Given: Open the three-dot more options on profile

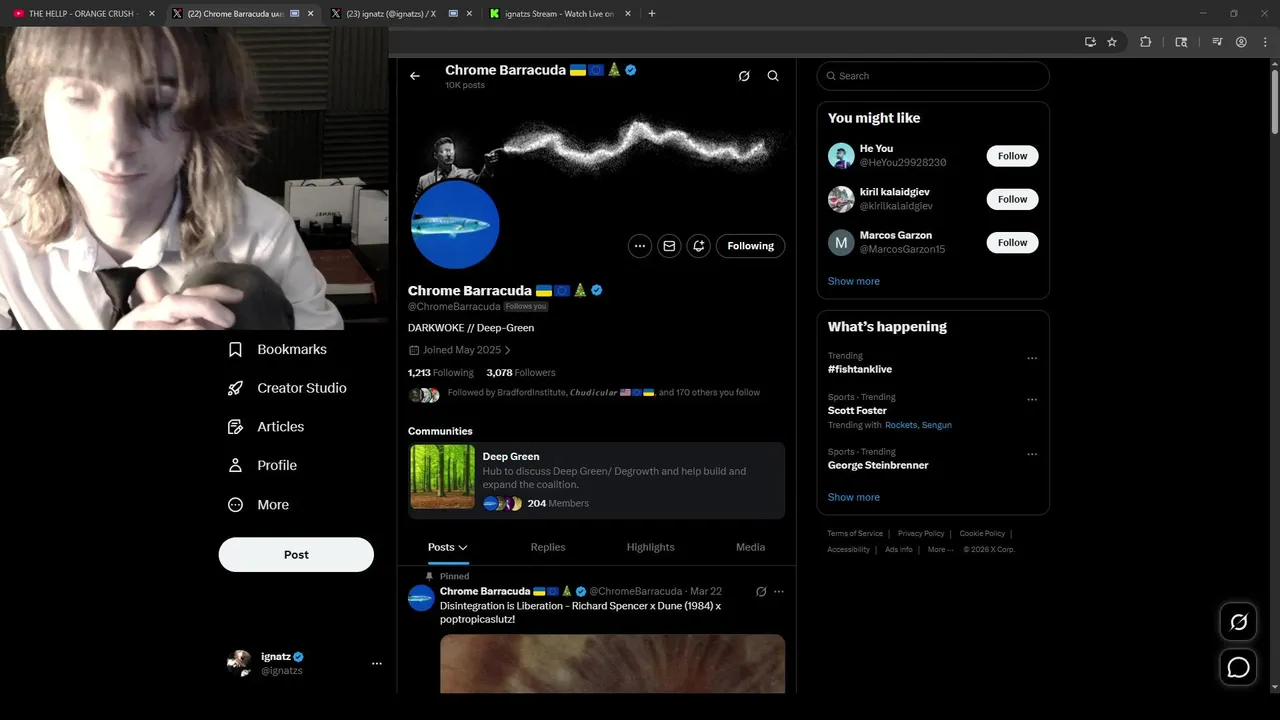Looking at the screenshot, I should pos(640,246).
